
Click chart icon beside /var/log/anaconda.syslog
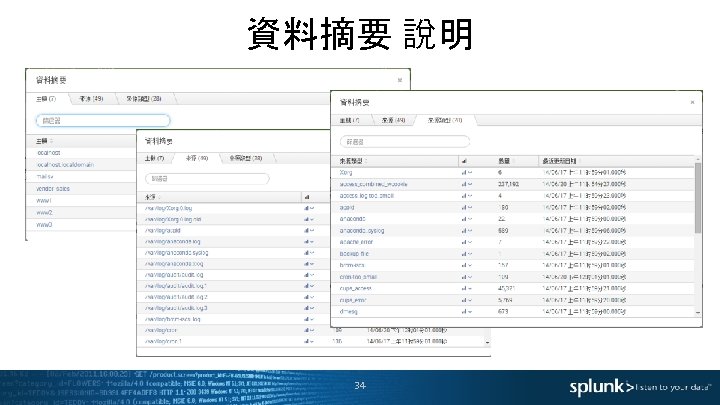[x=309, y=253]
